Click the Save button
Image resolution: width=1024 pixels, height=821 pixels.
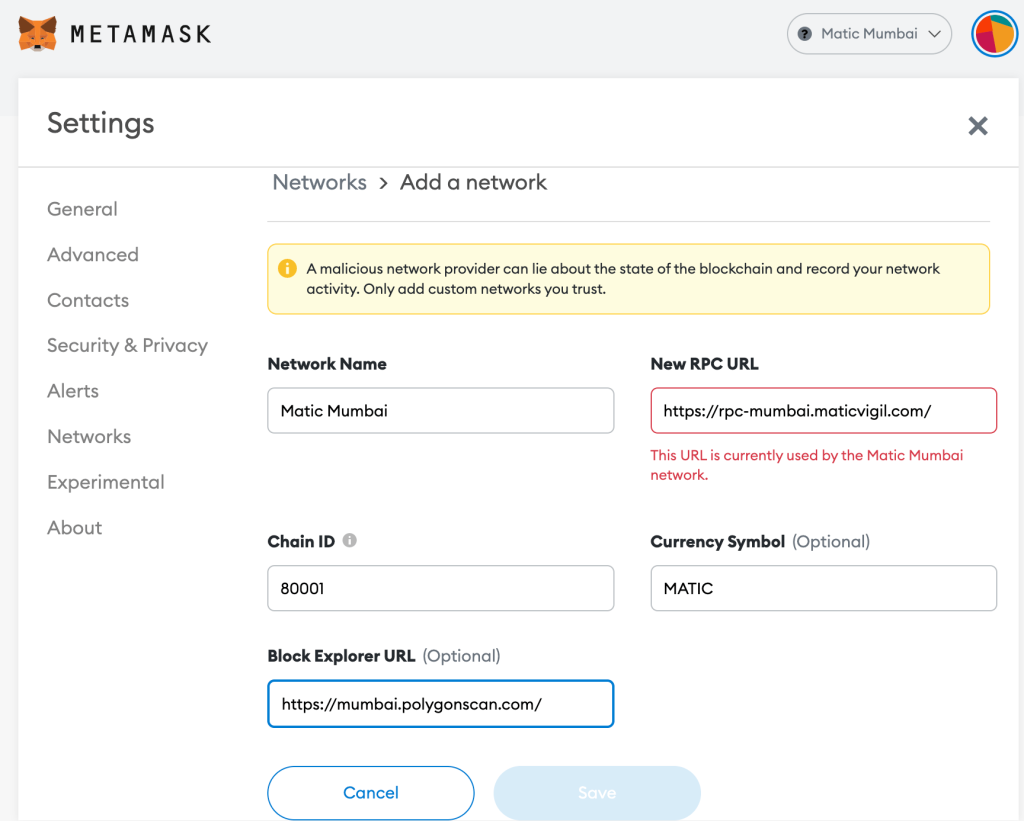597,793
